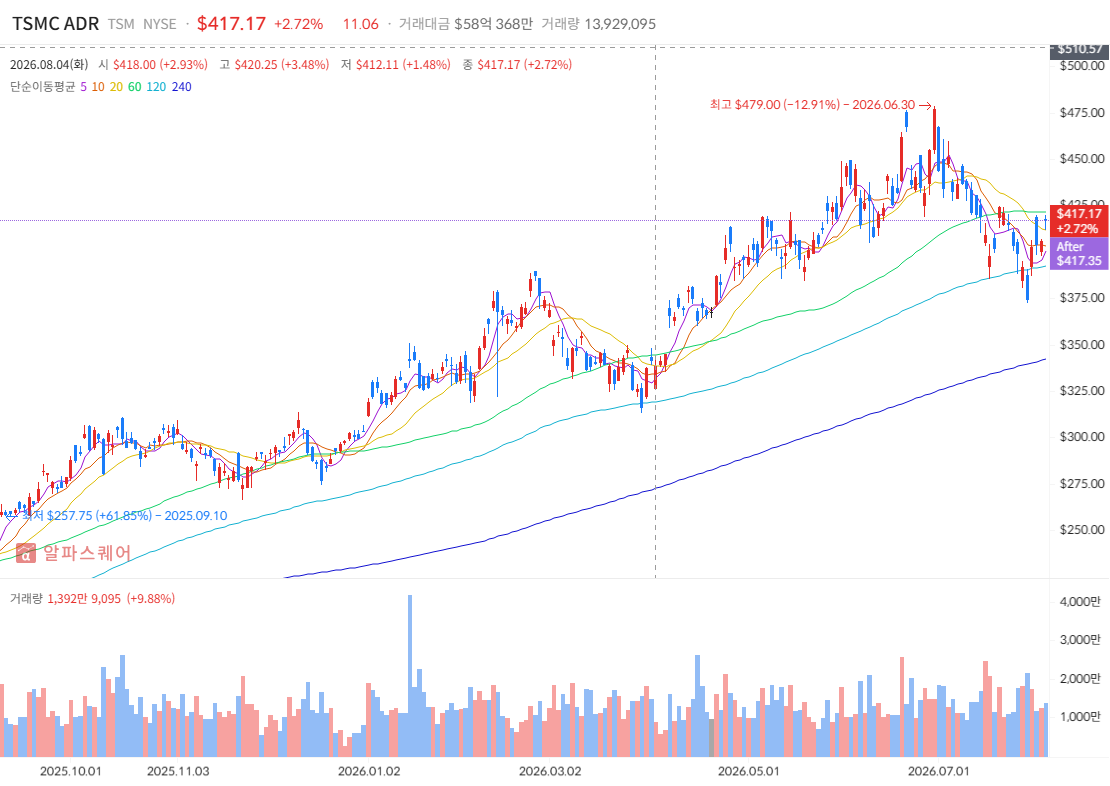Image resolution: width=1110 pixels, height=786 pixels.
Task: Click the 2,000만 volume axis label
Action: click(1080, 678)
